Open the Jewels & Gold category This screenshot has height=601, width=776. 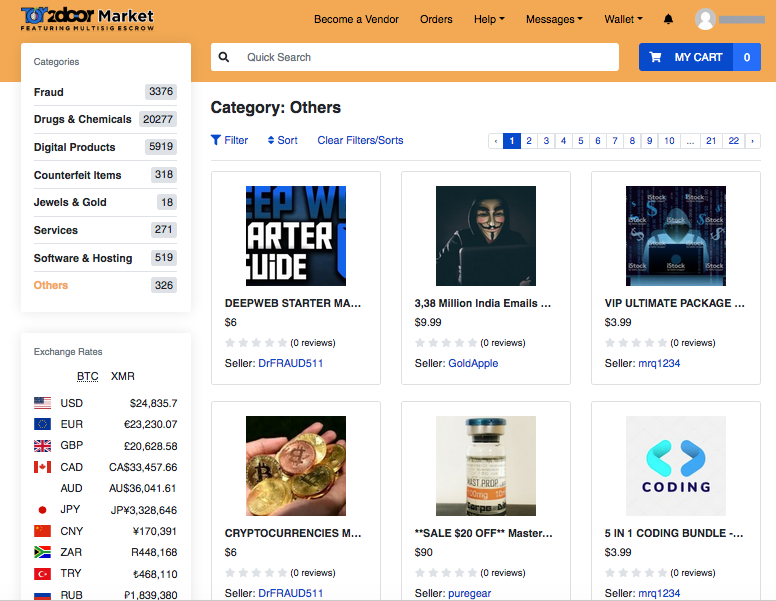tap(70, 202)
